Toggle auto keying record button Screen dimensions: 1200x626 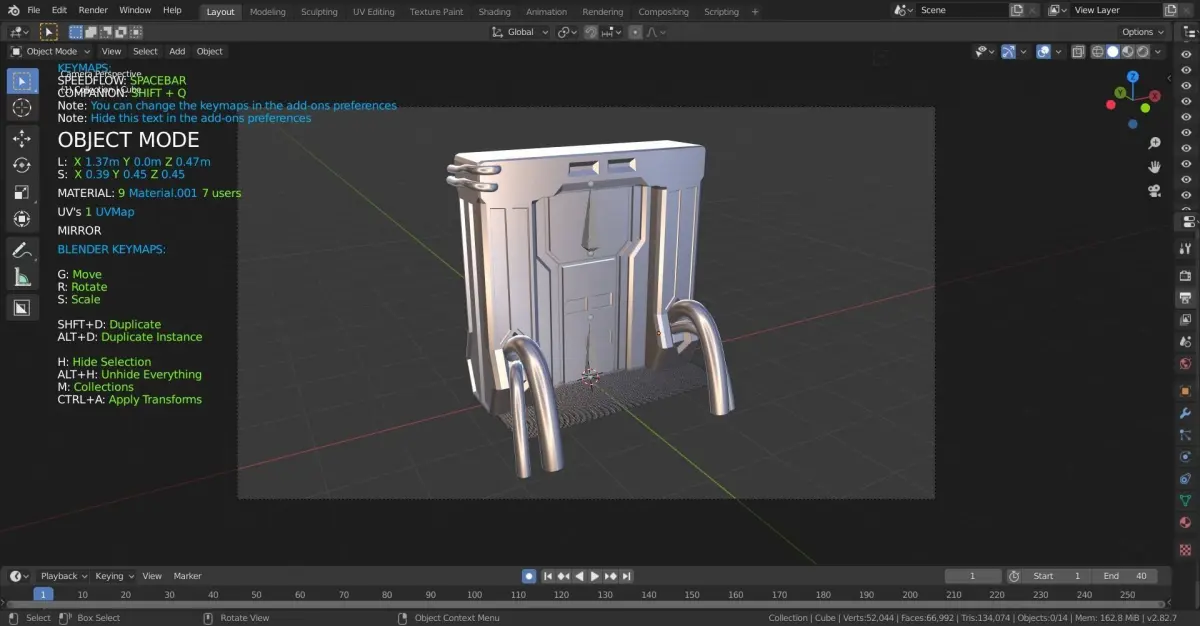pyautogui.click(x=528, y=576)
